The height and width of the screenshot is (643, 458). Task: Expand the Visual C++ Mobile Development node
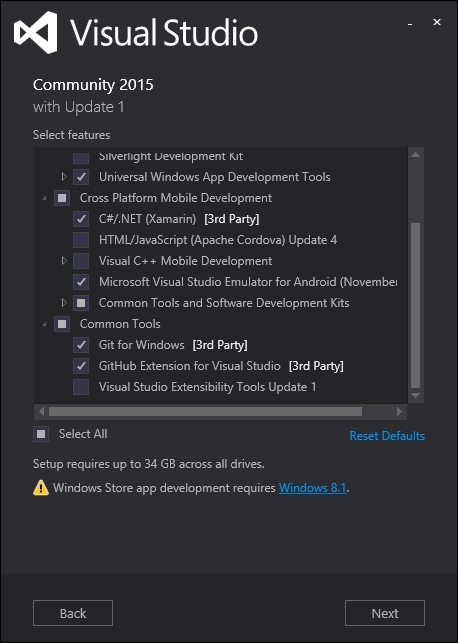click(x=64, y=261)
